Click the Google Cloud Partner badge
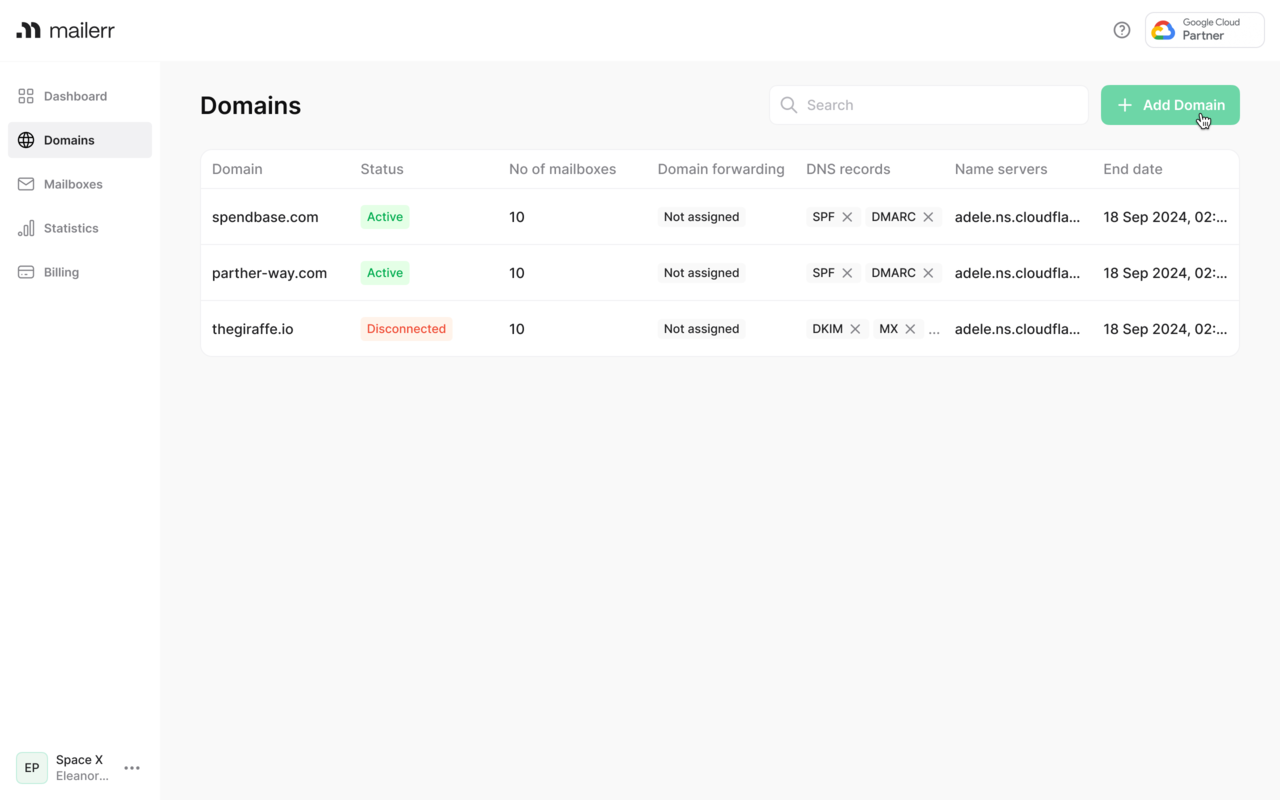Image resolution: width=1280 pixels, height=800 pixels. coord(1204,30)
